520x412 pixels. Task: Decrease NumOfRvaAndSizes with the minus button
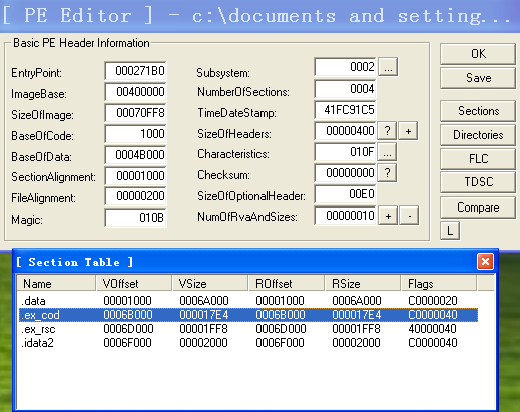pyautogui.click(x=409, y=216)
